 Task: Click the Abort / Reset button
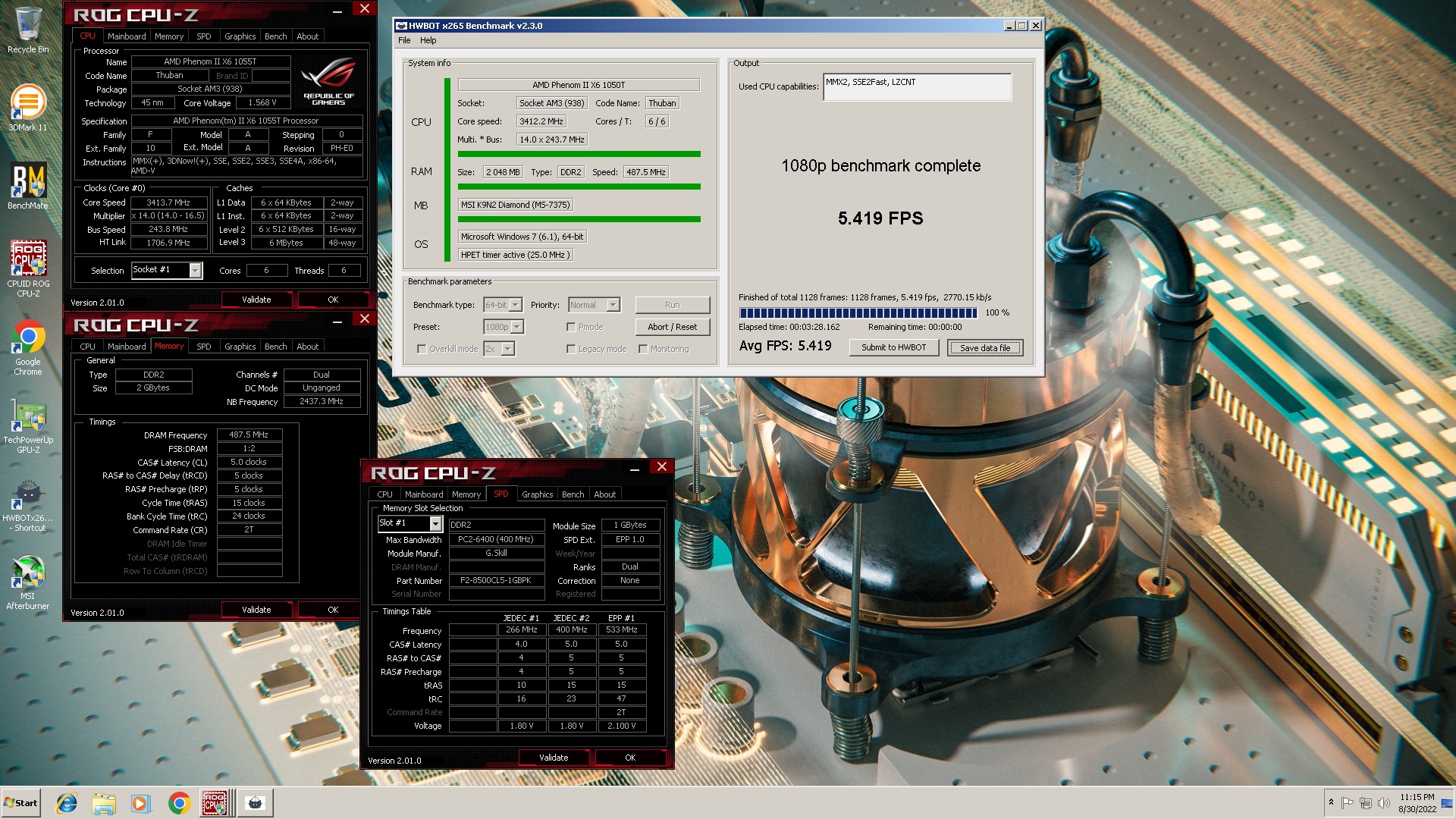click(x=673, y=327)
